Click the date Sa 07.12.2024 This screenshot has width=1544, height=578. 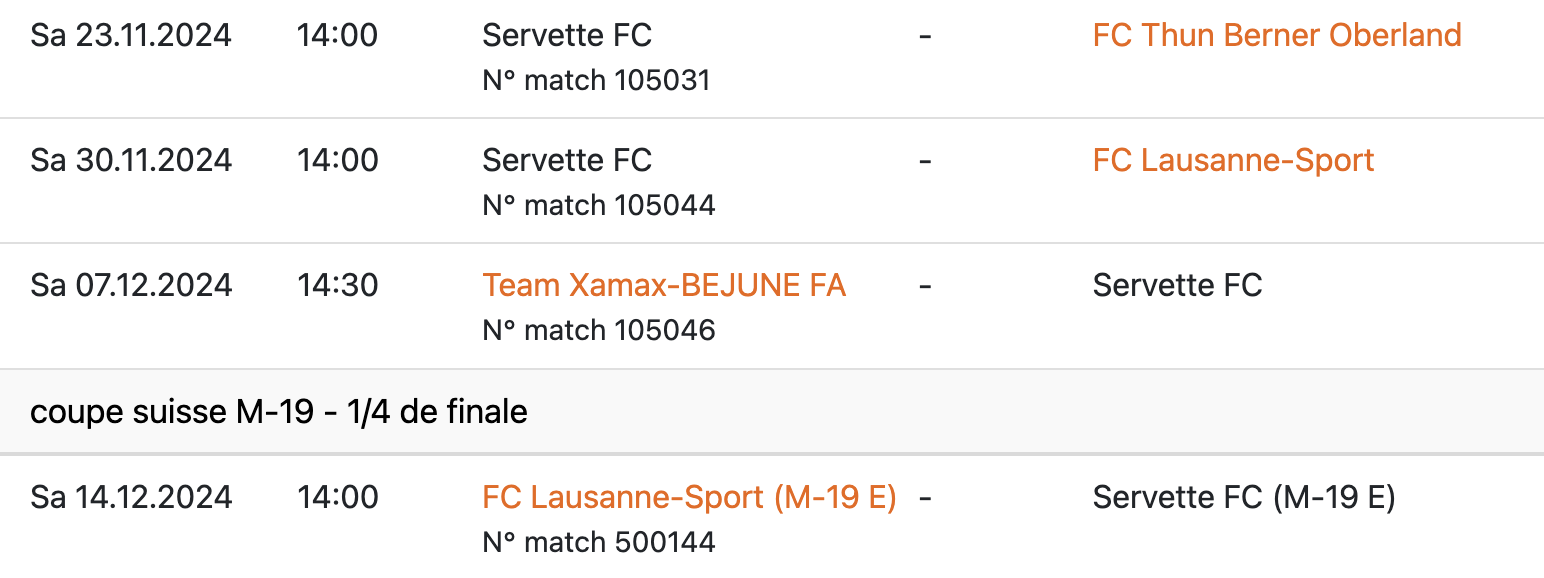point(131,286)
